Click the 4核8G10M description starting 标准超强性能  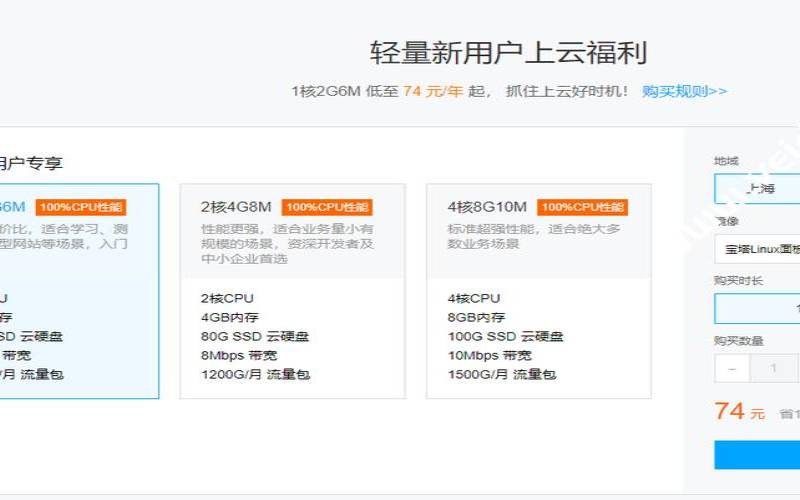click(534, 236)
